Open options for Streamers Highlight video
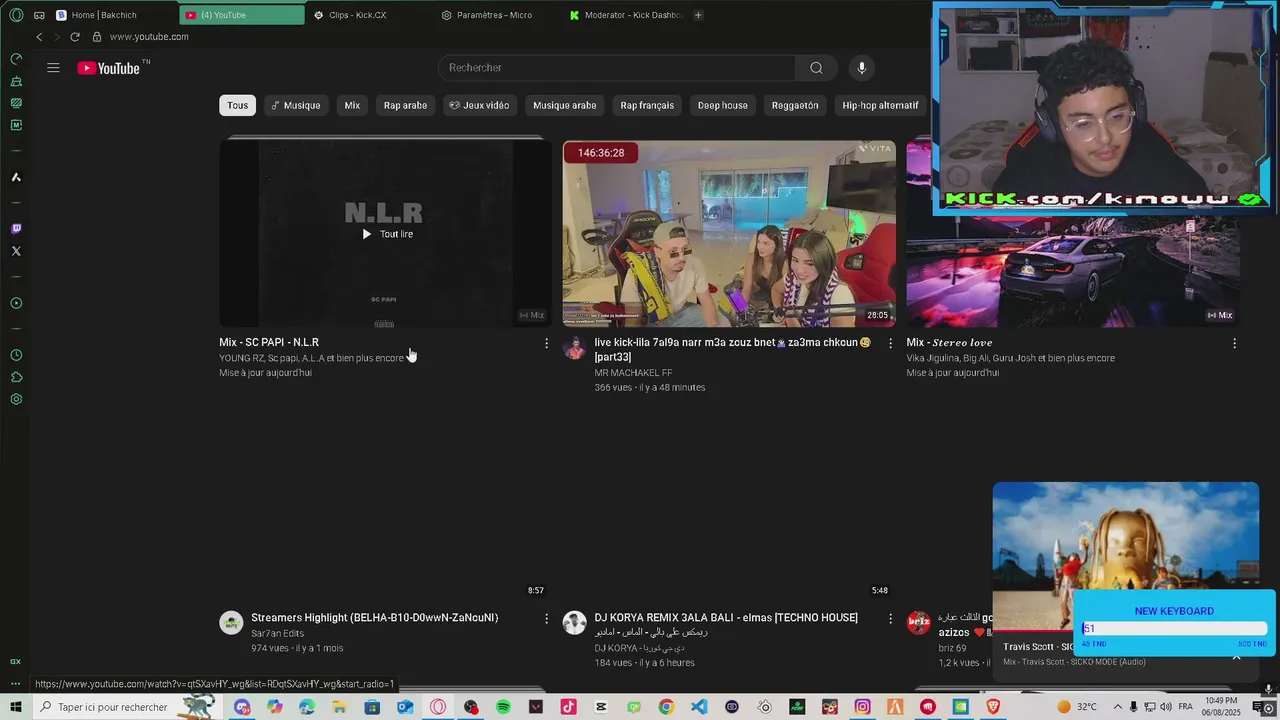The height and width of the screenshot is (720, 1280). pyautogui.click(x=546, y=619)
